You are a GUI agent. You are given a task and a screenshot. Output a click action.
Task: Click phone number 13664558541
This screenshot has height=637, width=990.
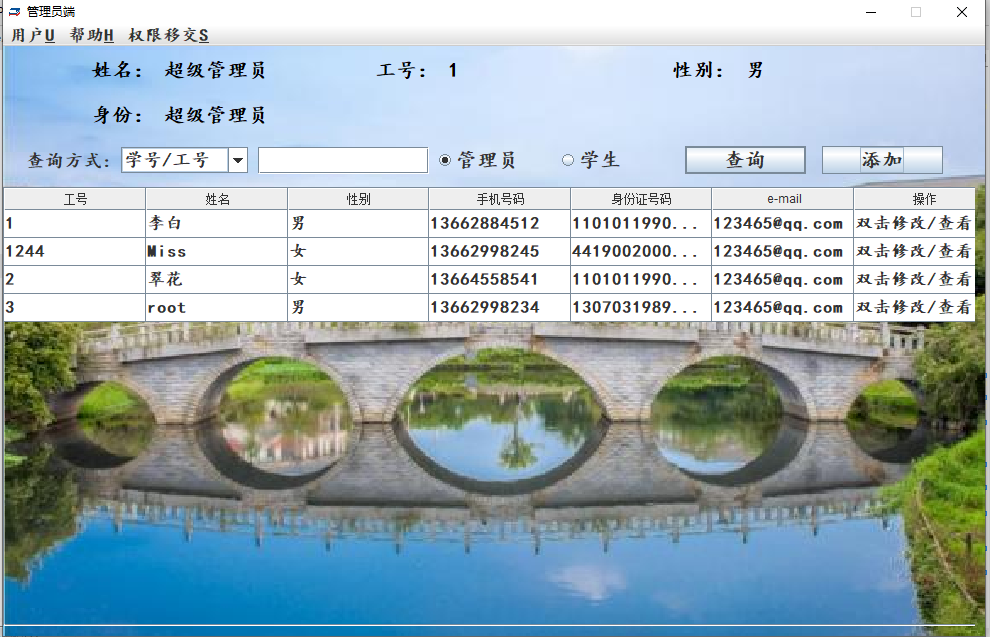[499, 279]
